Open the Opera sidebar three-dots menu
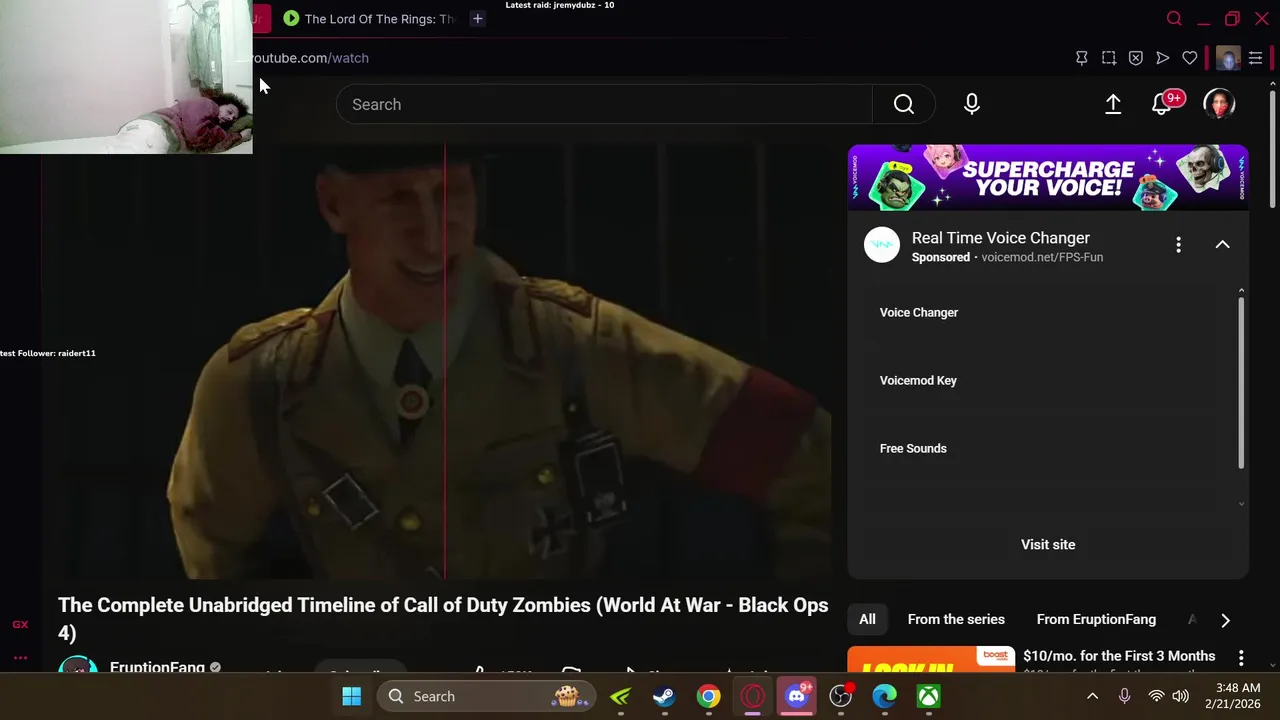The image size is (1280, 720). pos(20,658)
